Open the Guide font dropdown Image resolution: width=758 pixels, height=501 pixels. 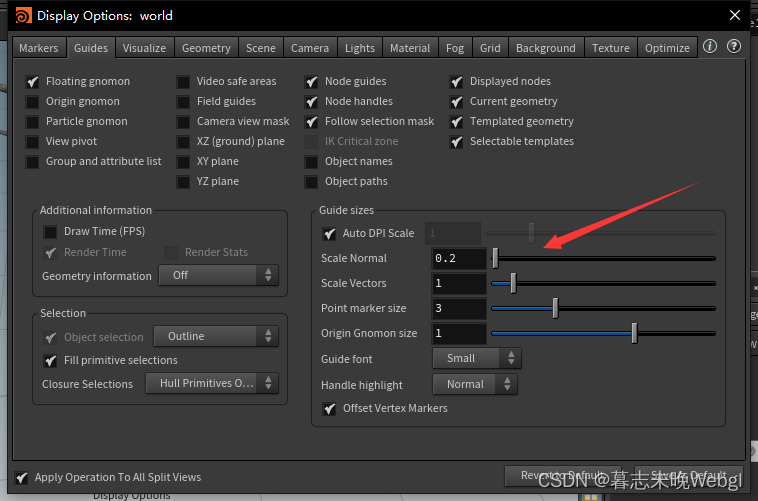click(477, 358)
